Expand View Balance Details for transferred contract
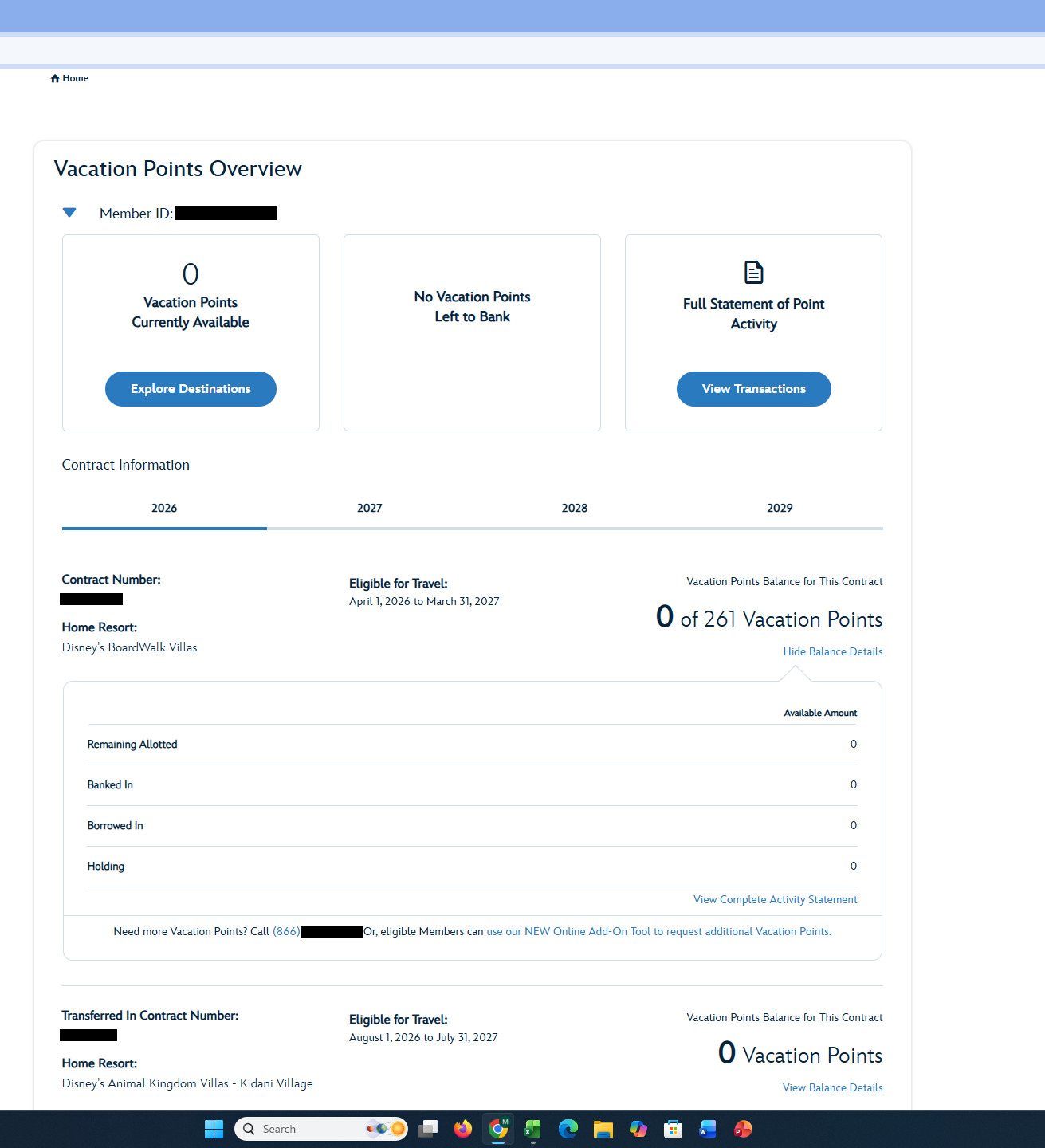This screenshot has width=1045, height=1148. point(833,1087)
